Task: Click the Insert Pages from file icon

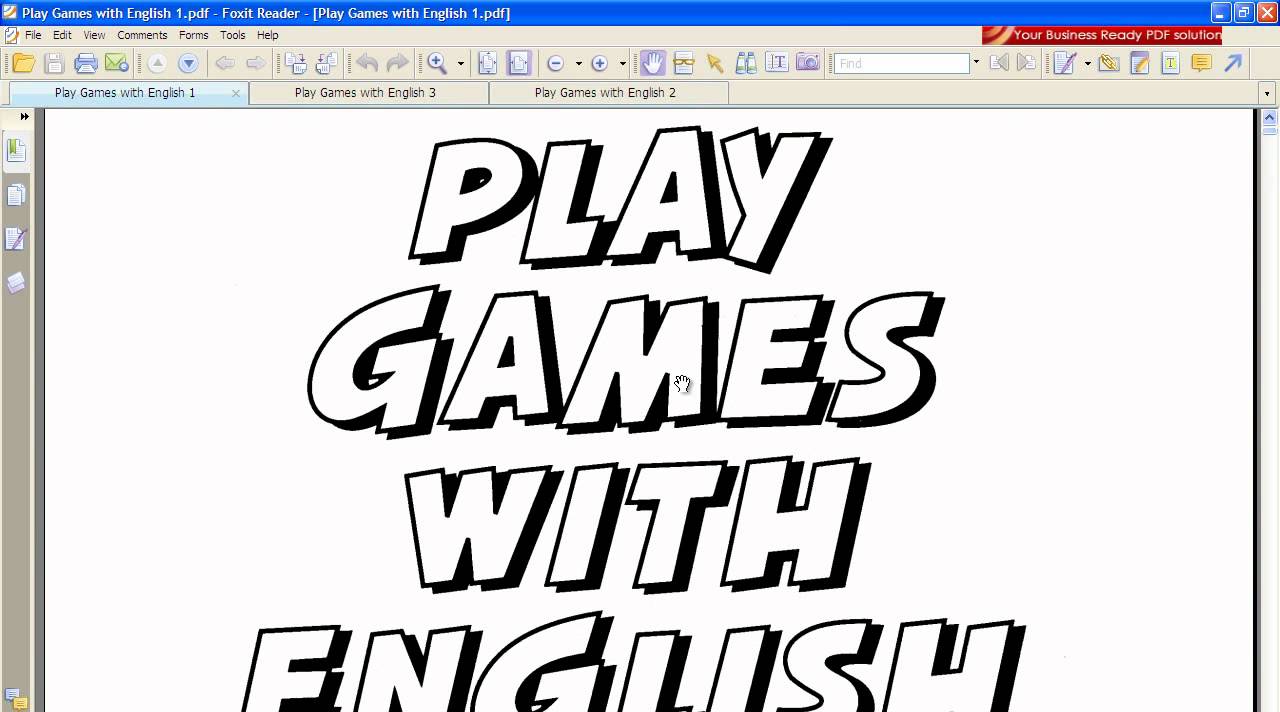Action: [x=296, y=63]
